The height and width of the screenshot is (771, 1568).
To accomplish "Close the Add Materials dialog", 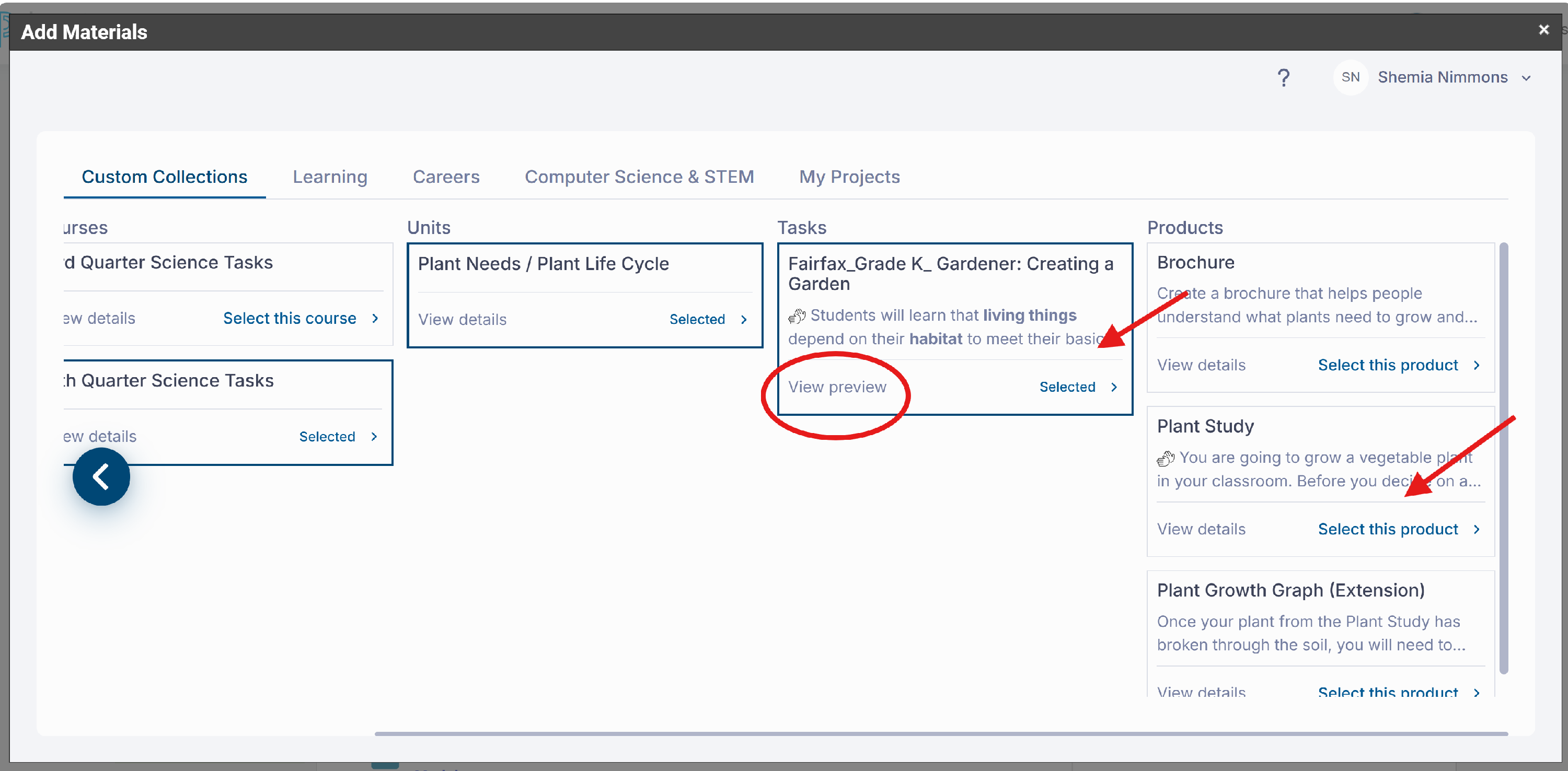I will [x=1543, y=29].
